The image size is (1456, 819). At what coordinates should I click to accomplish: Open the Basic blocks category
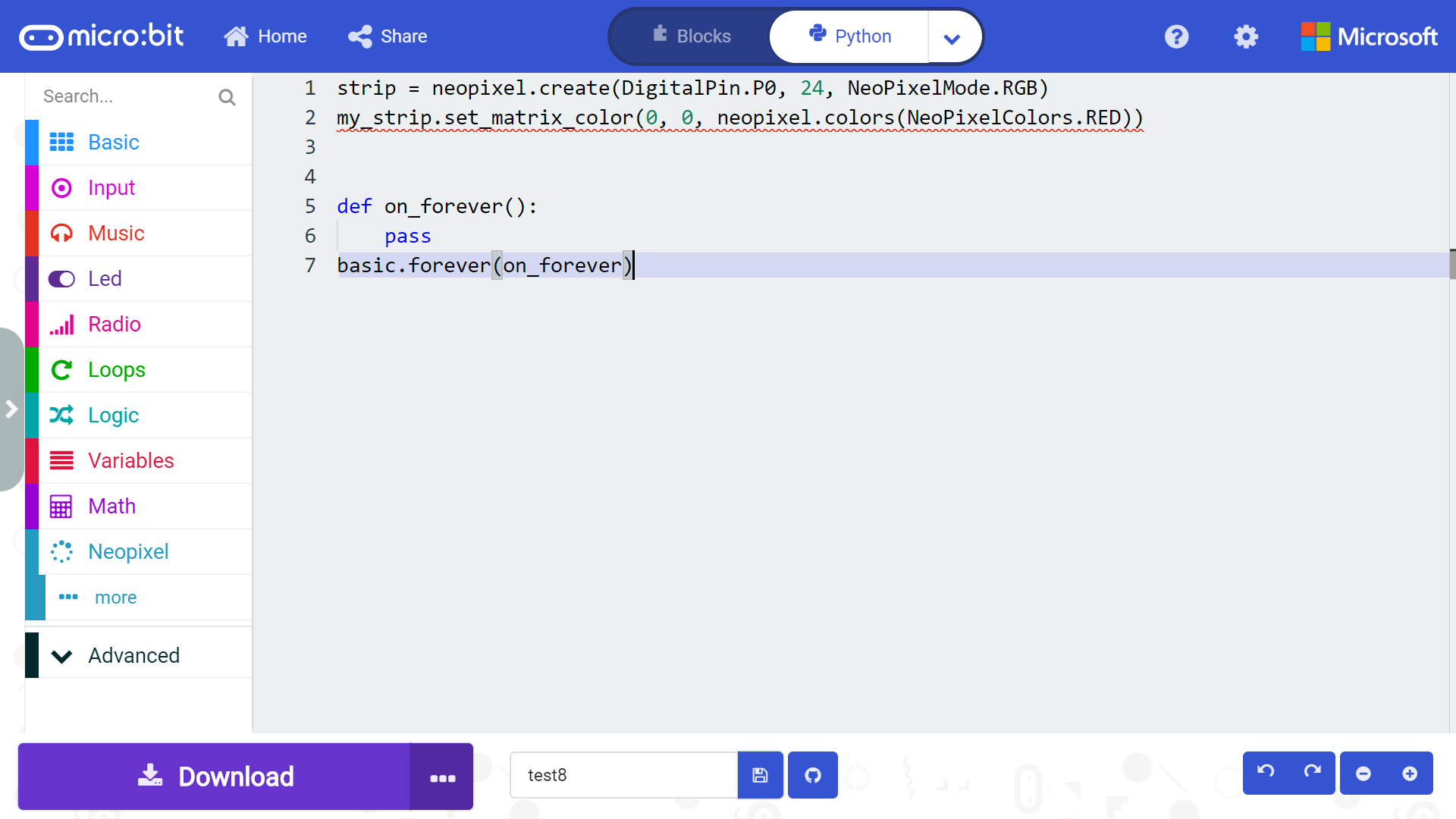114,142
